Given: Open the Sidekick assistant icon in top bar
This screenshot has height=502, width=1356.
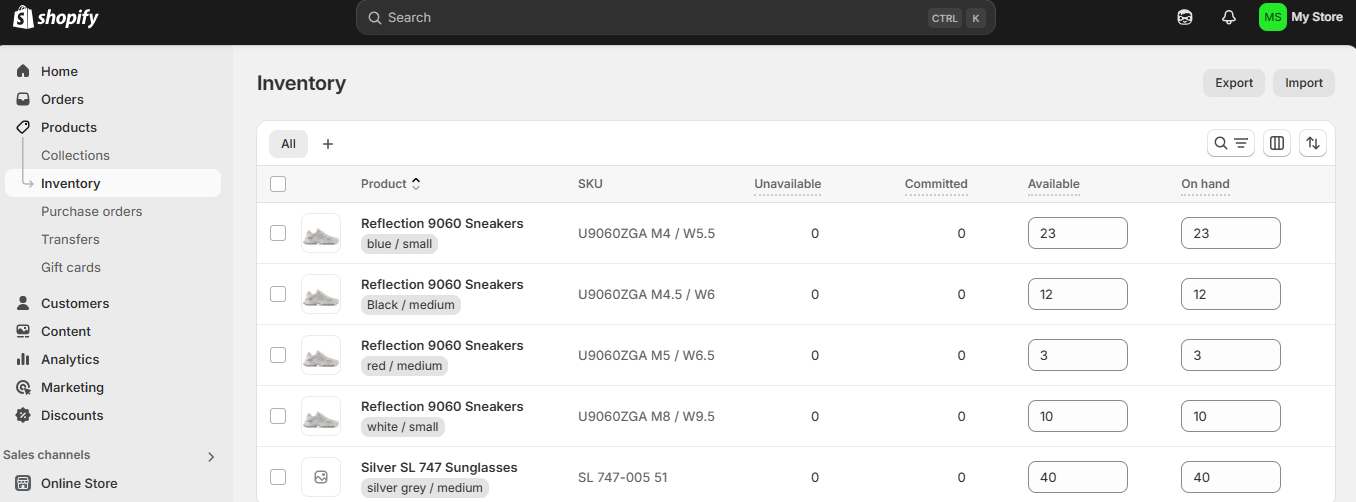Looking at the screenshot, I should point(1185,17).
